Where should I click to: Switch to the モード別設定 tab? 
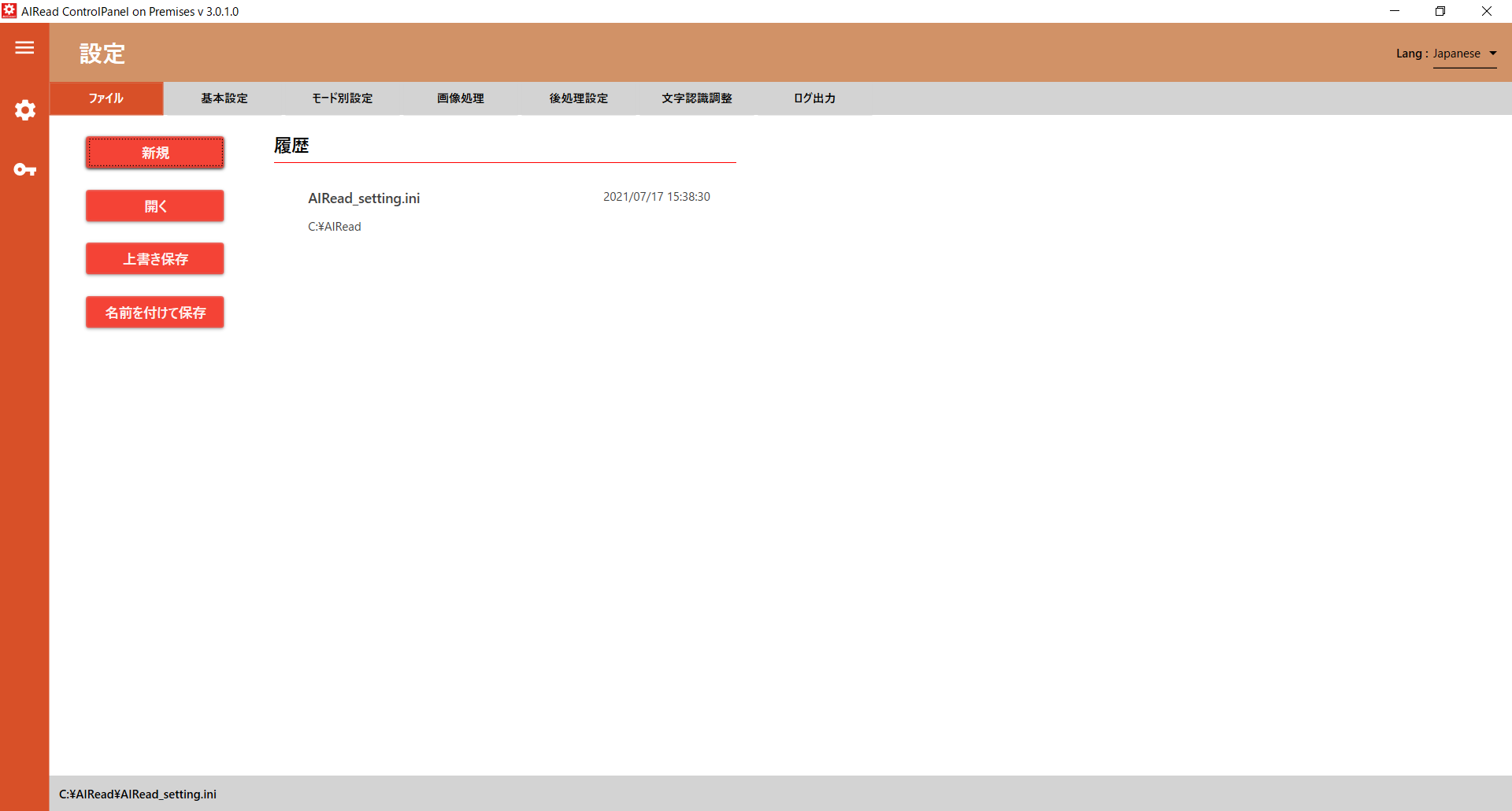(341, 98)
